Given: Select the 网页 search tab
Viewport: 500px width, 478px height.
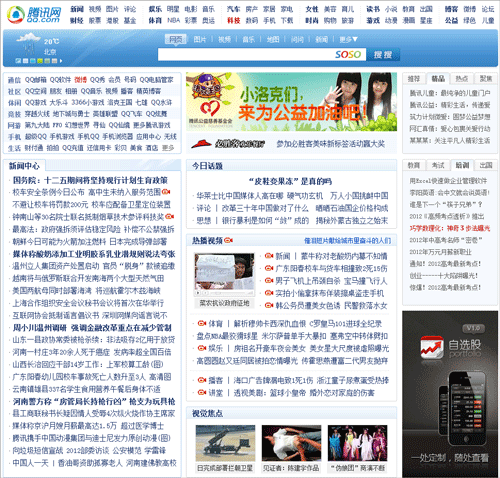Looking at the screenshot, I should (x=176, y=39).
